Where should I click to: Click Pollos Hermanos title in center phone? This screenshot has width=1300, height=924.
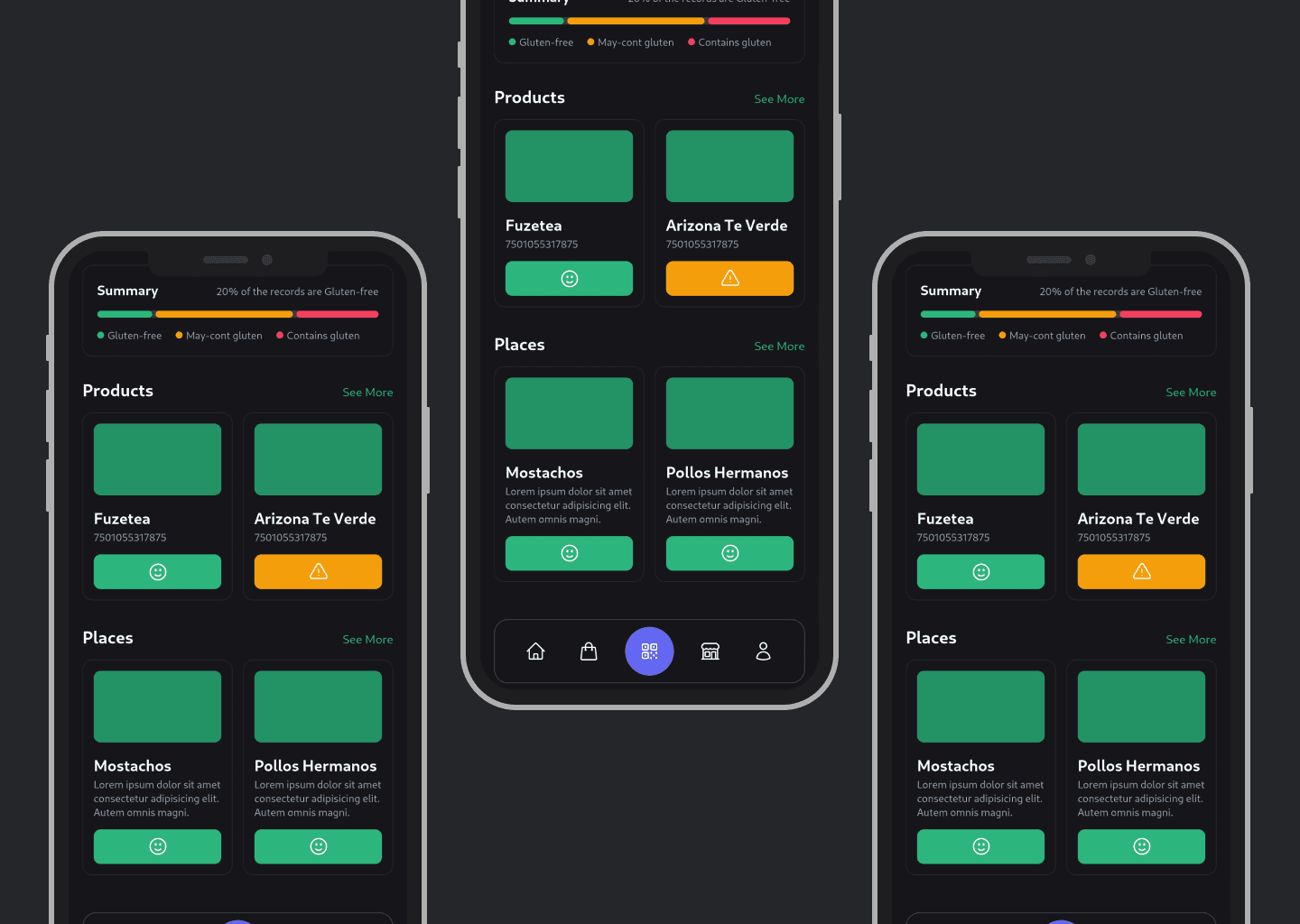727,473
